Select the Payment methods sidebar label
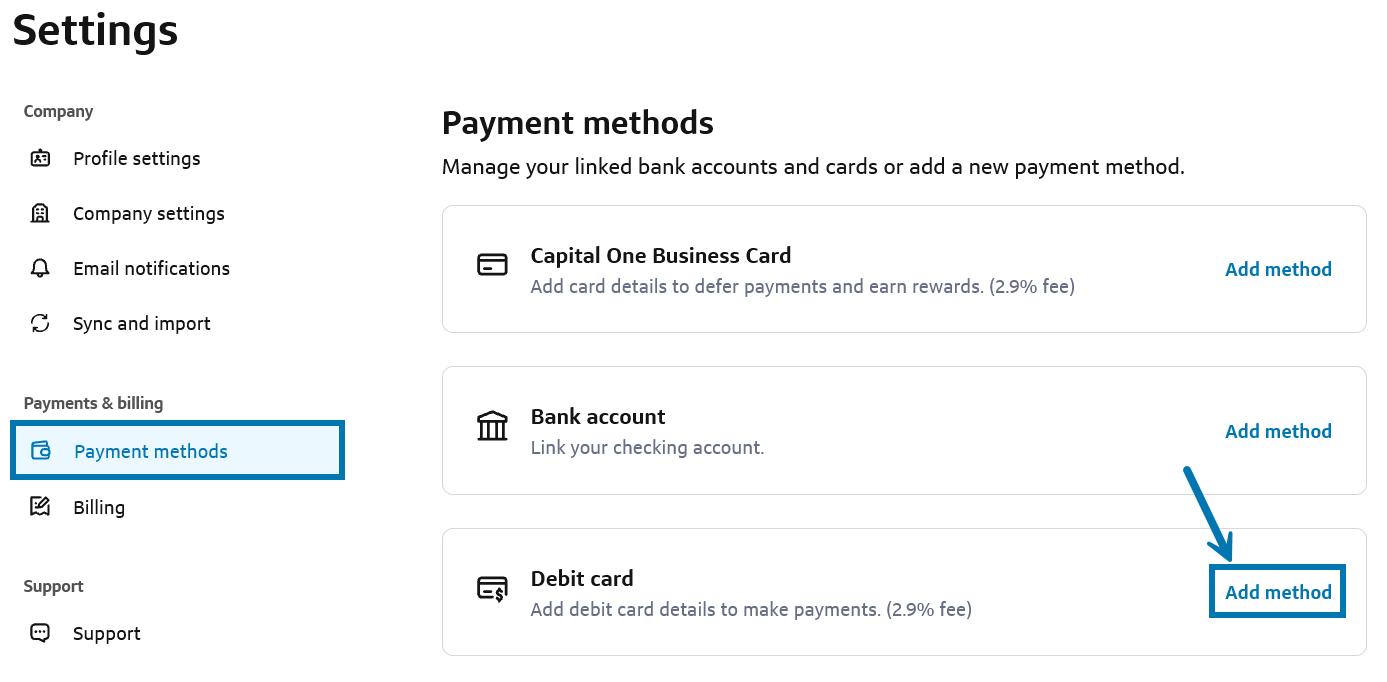This screenshot has height=682, width=1387. pyautogui.click(x=151, y=451)
